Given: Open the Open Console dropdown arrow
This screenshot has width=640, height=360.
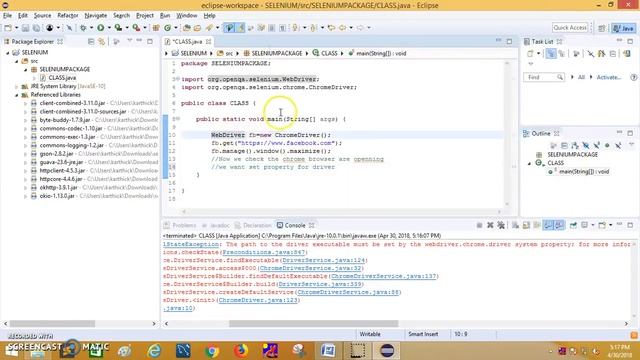Looking at the screenshot, I should 611,225.
